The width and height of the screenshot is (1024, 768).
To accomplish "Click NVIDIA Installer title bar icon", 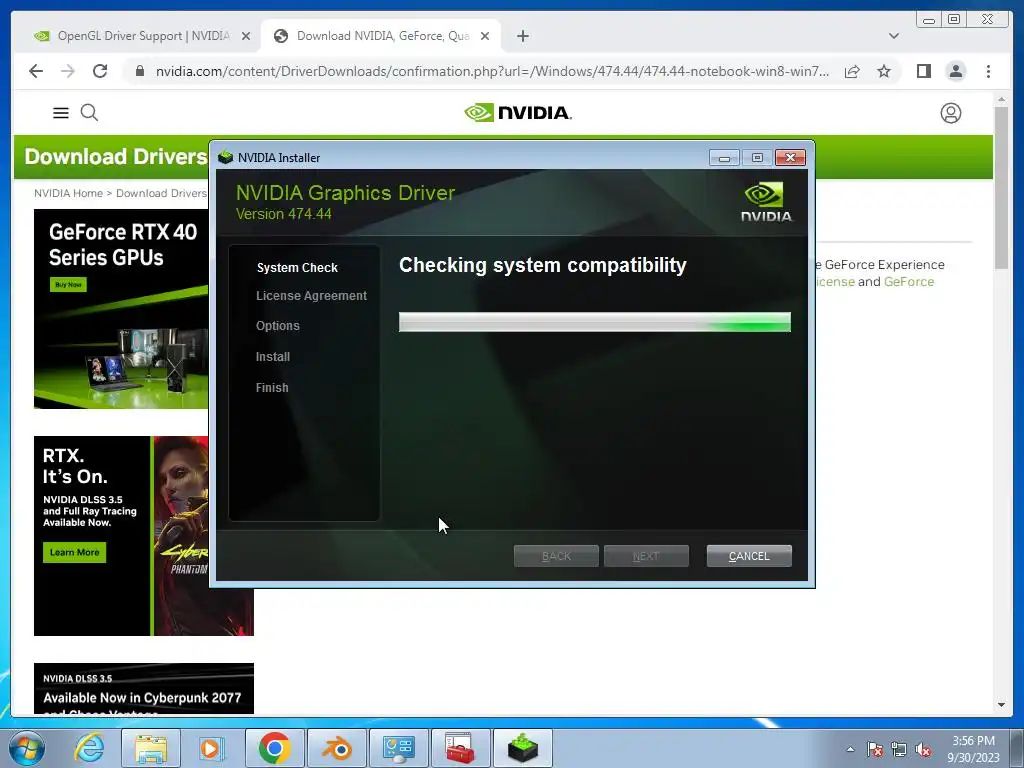I will [x=225, y=157].
